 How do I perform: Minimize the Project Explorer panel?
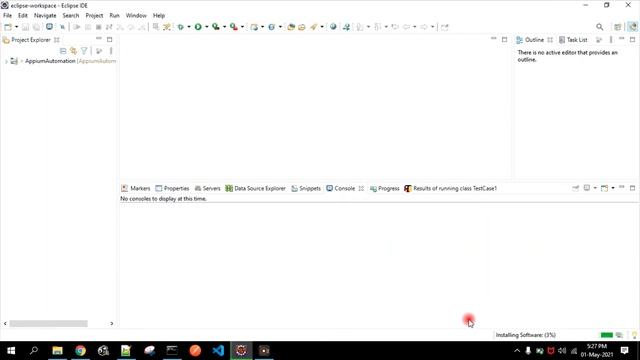coord(99,39)
